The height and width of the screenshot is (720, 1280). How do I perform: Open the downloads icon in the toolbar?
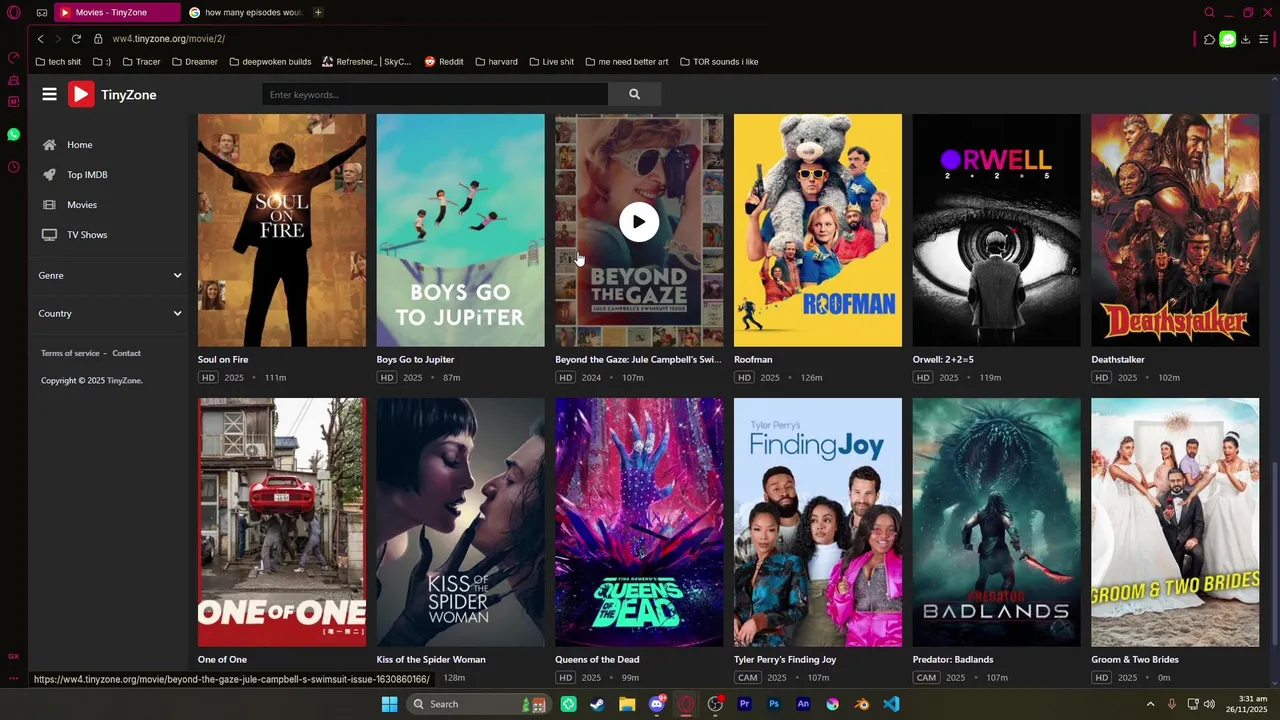pos(1245,39)
